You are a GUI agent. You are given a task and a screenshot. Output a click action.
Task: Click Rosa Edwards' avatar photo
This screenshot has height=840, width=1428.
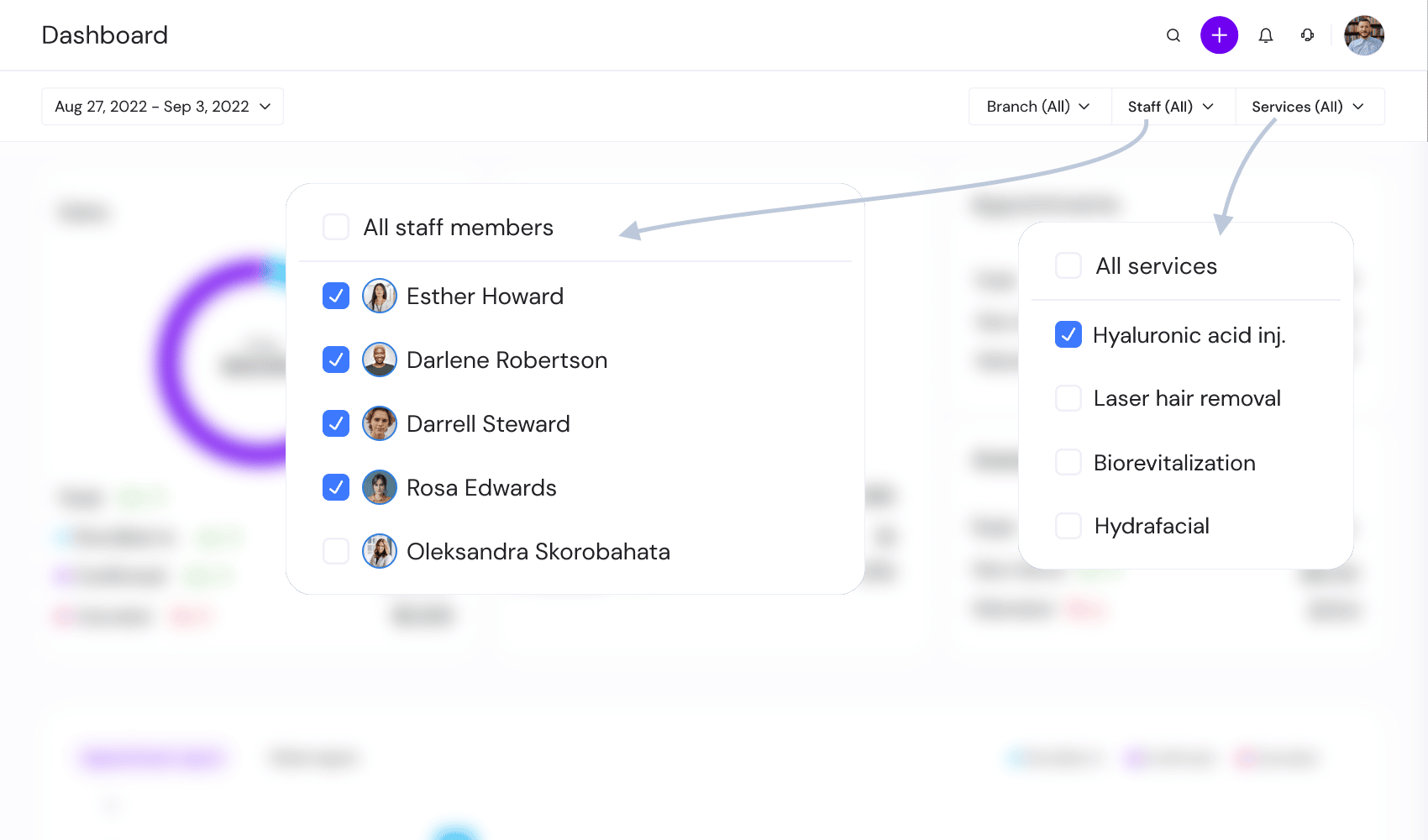point(380,487)
